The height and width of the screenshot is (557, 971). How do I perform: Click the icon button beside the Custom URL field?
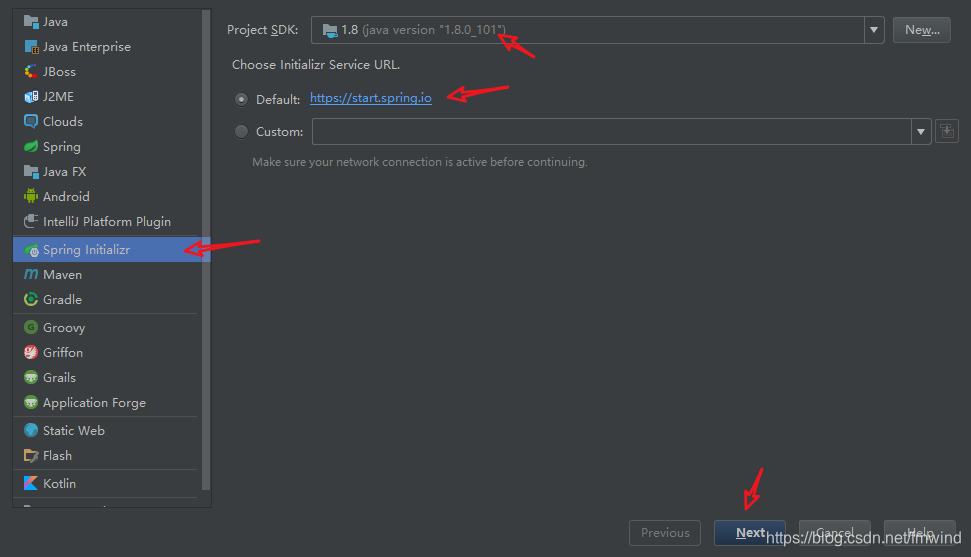tap(947, 131)
